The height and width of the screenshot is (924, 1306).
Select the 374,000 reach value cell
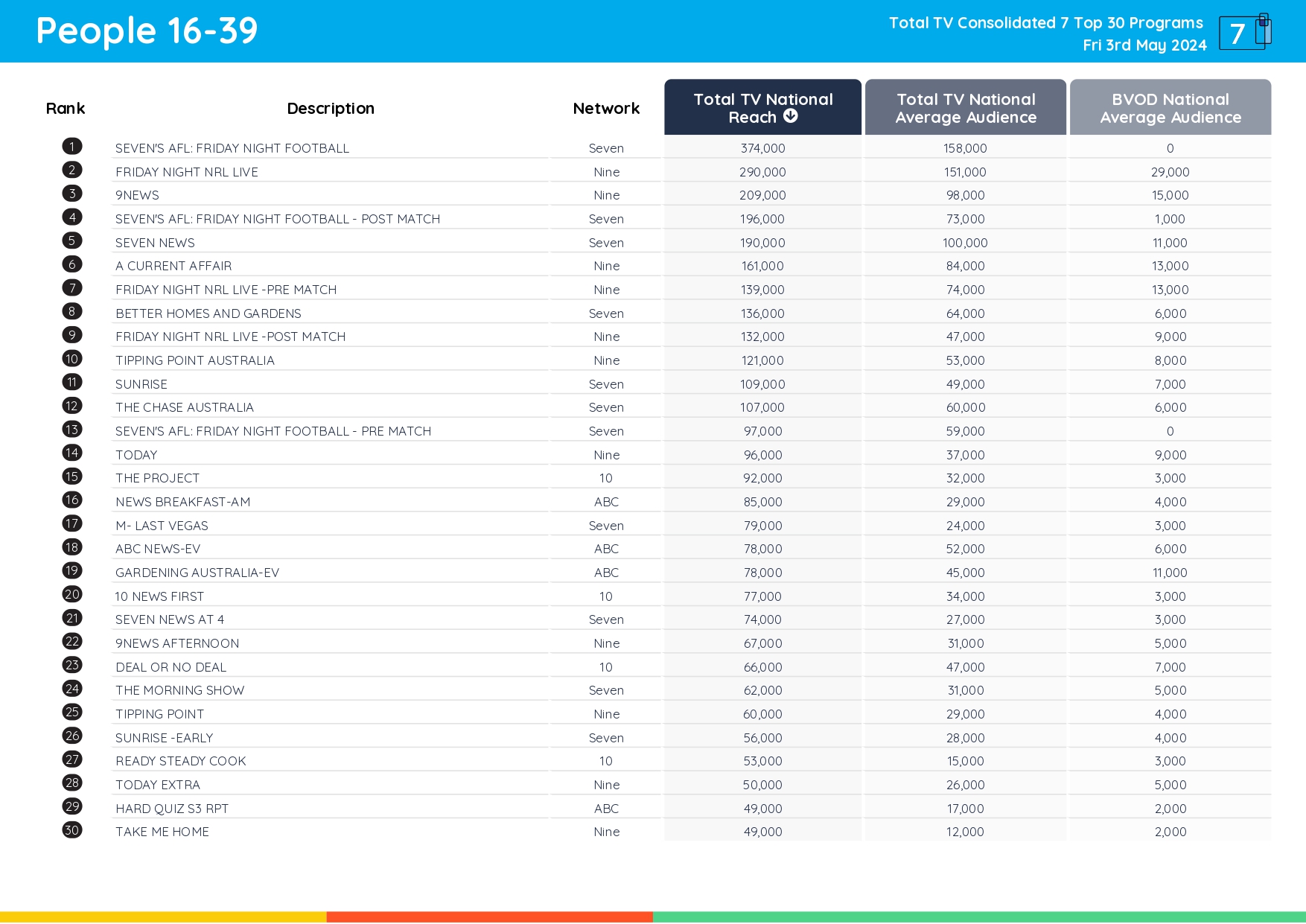coord(762,147)
